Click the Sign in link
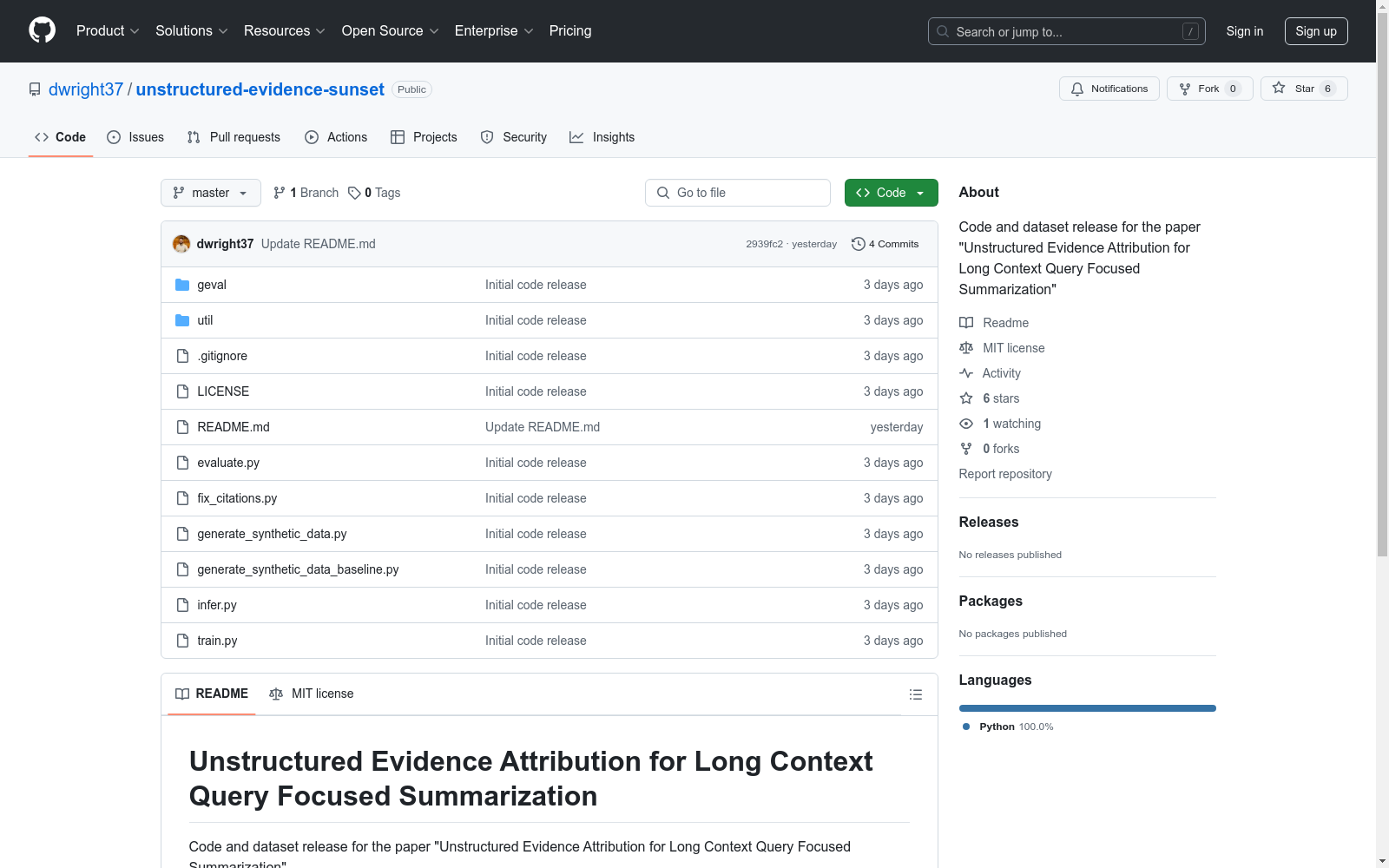This screenshot has height=868, width=1389. click(1245, 31)
